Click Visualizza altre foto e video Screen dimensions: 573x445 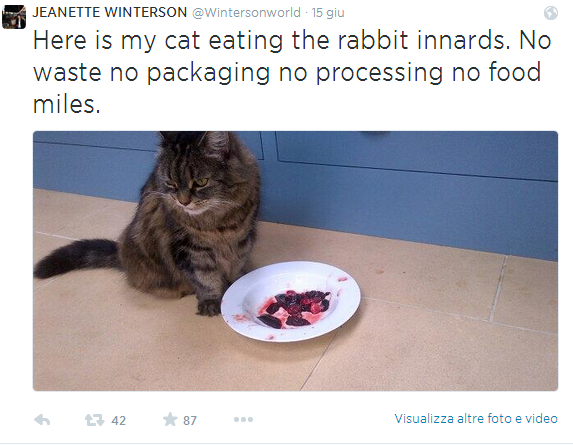[476, 419]
